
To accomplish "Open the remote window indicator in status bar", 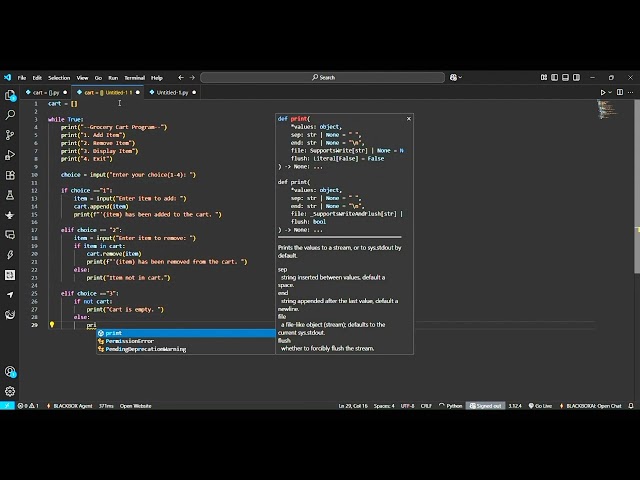I will [x=7, y=406].
